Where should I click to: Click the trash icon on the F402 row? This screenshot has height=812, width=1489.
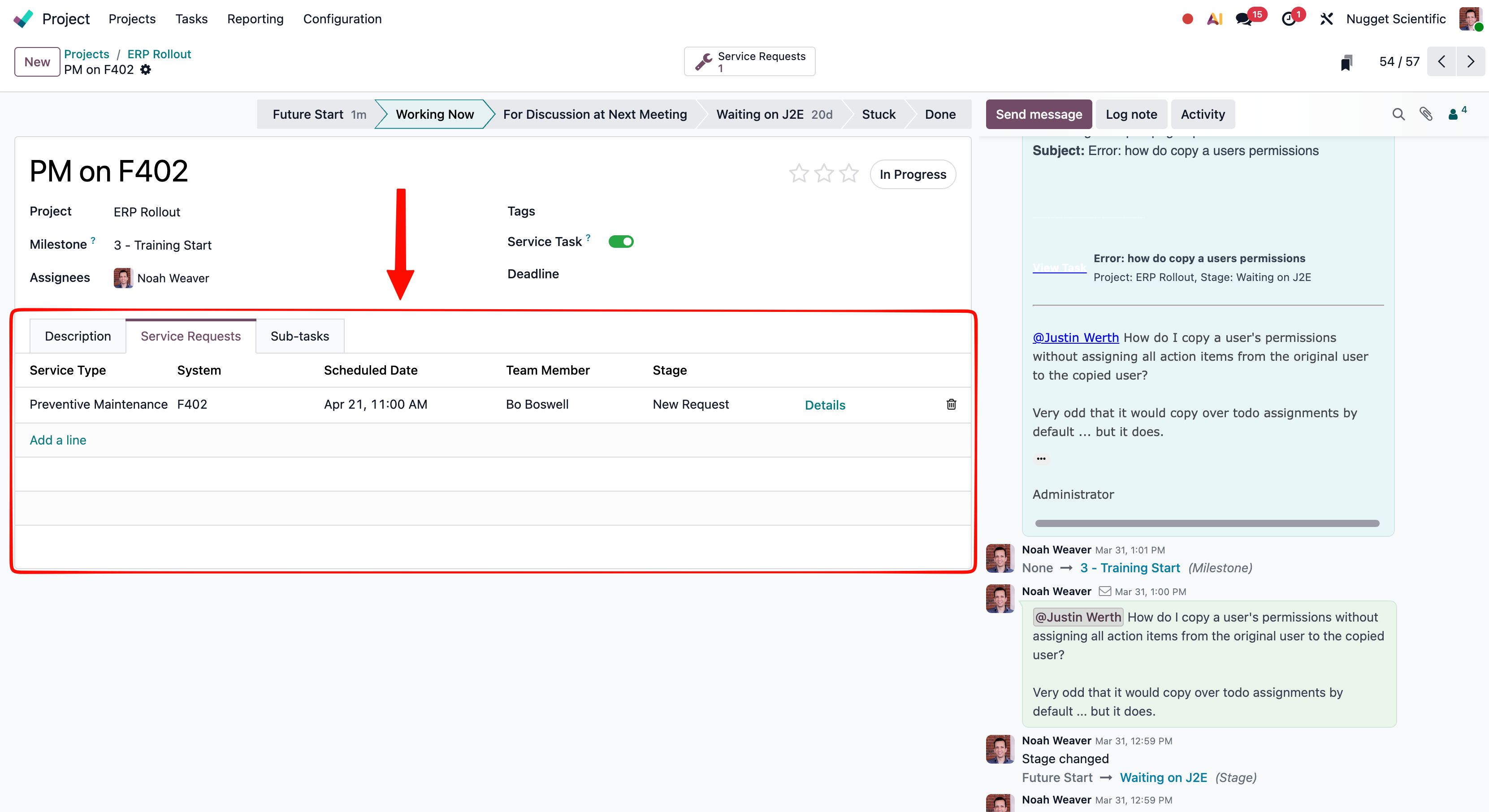coord(951,405)
